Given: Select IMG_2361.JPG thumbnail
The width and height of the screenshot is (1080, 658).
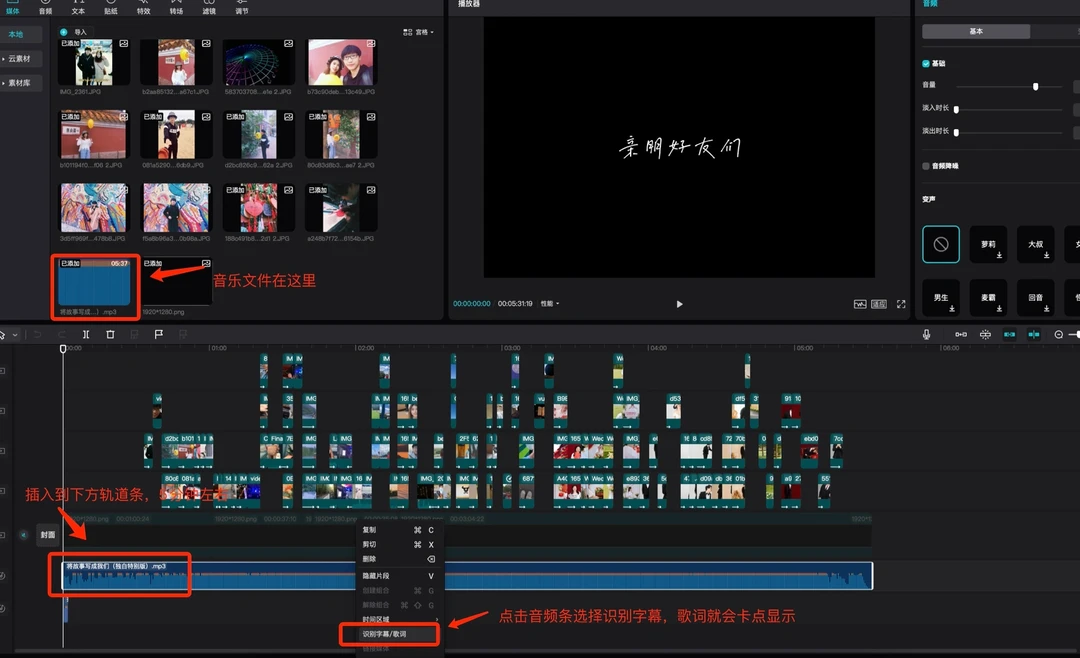Looking at the screenshot, I should (x=94, y=62).
